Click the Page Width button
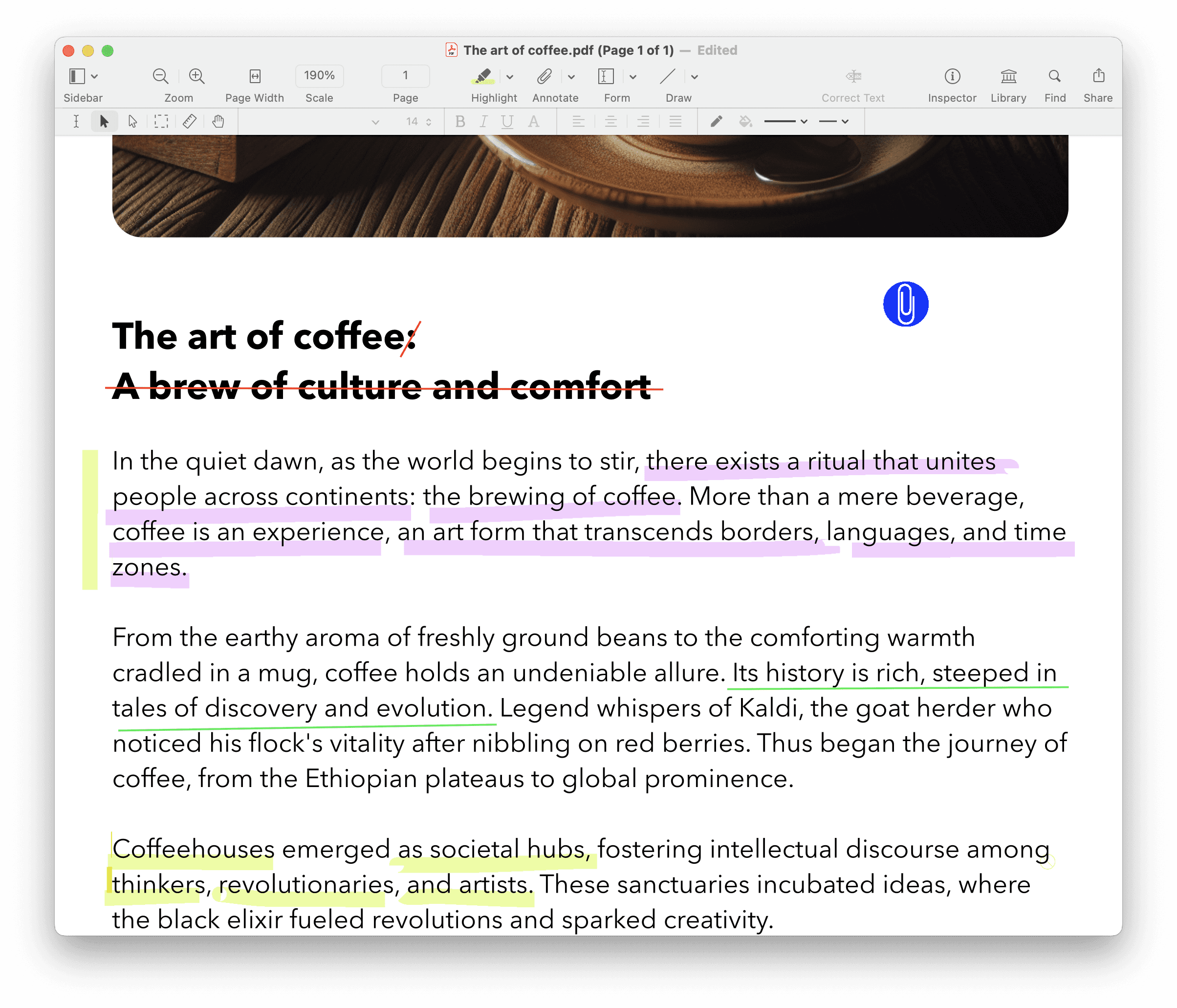Image resolution: width=1177 pixels, height=1008 pixels. click(255, 76)
